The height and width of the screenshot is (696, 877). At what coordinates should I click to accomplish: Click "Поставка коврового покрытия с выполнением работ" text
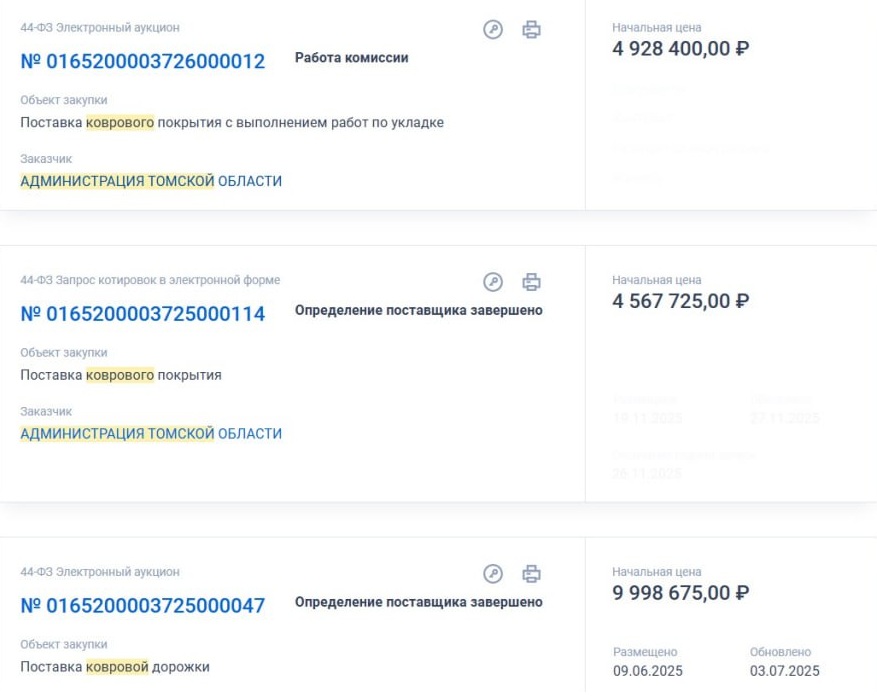point(232,123)
